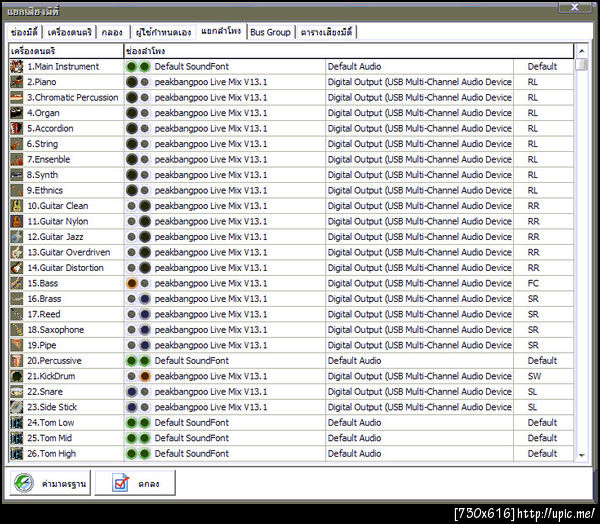Toggle left speaker dot for Side Stick

pos(132,408)
